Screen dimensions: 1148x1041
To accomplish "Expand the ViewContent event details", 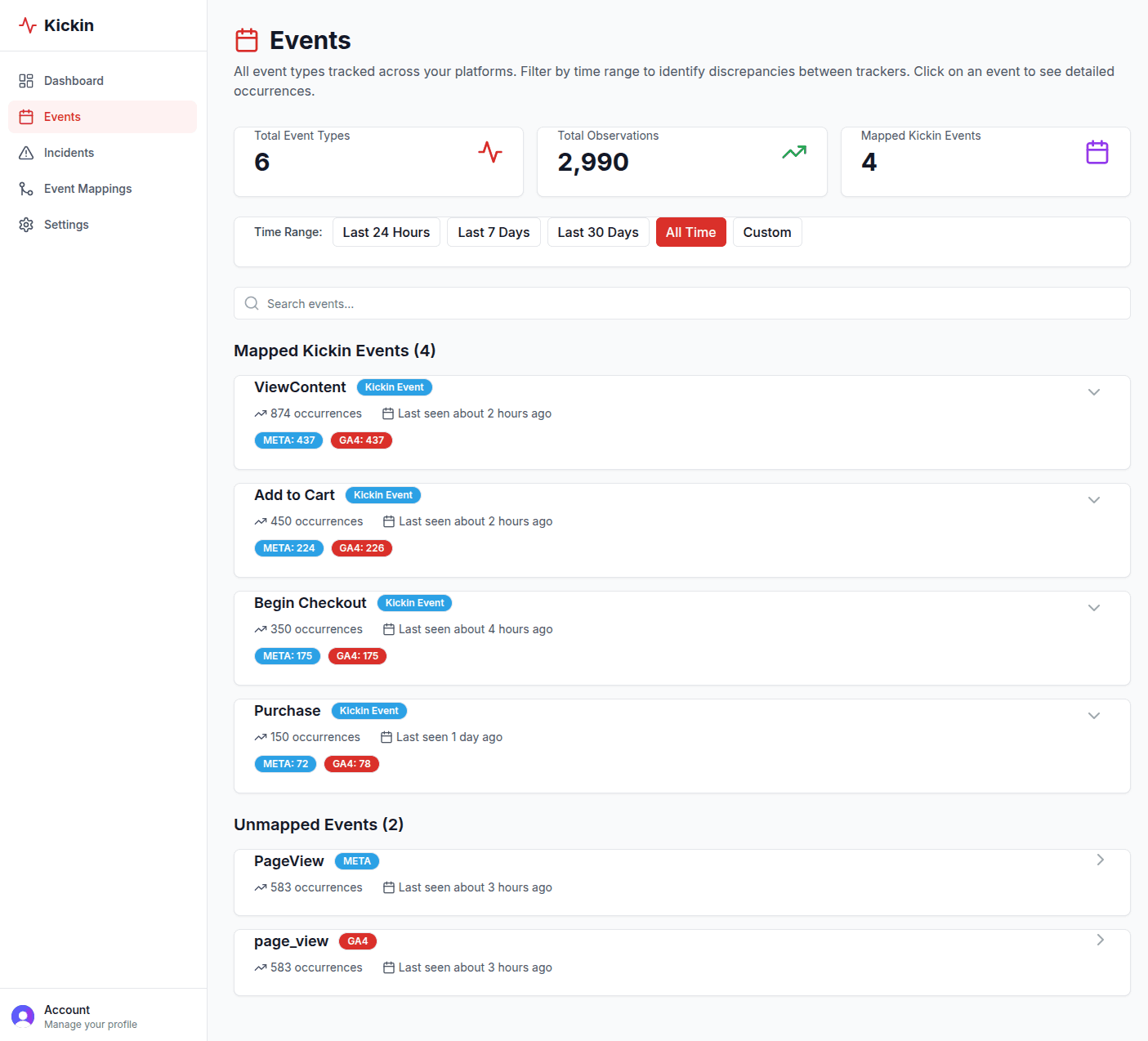I will click(1094, 391).
